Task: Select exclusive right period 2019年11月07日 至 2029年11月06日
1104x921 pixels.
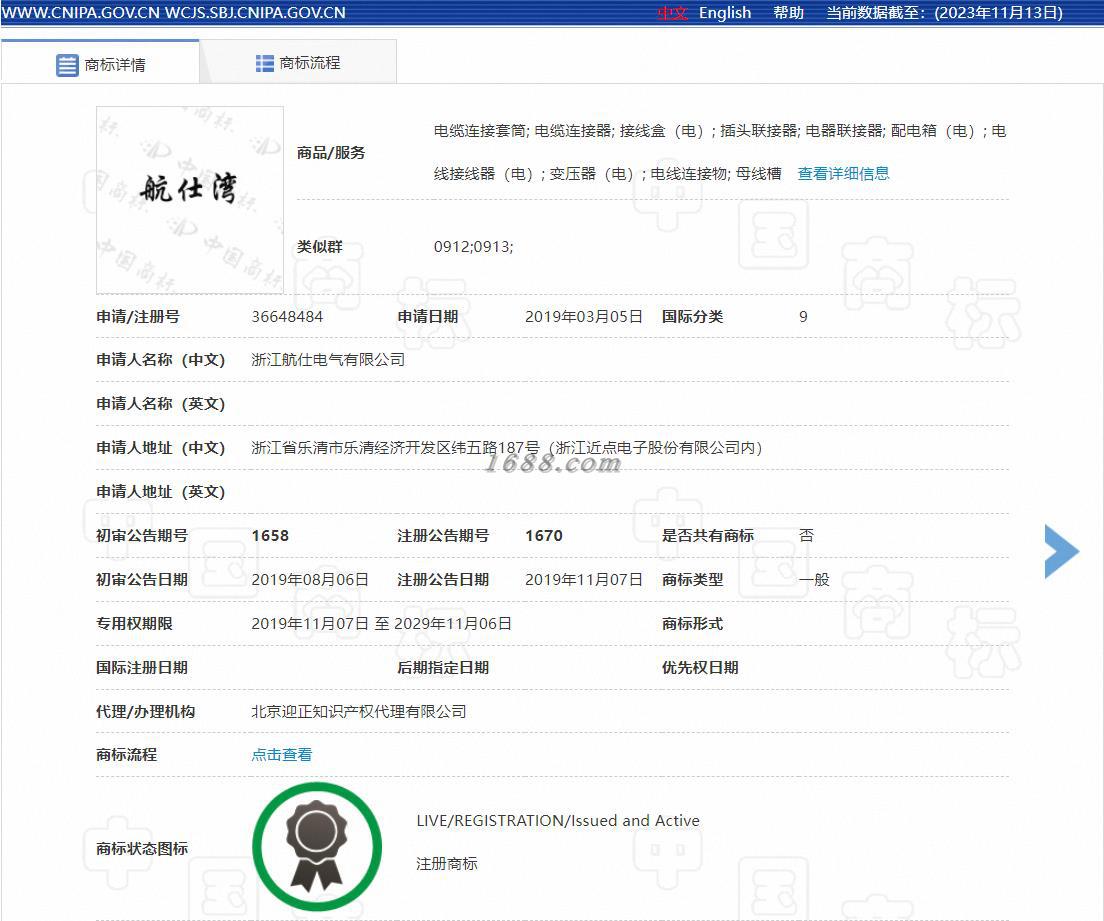Action: (382, 624)
